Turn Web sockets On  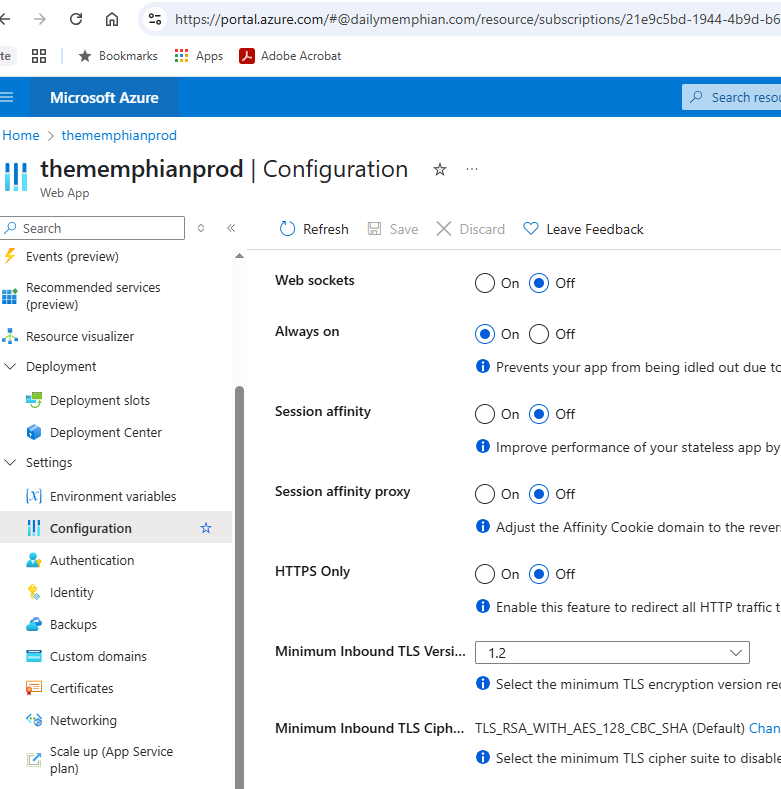[x=485, y=283]
